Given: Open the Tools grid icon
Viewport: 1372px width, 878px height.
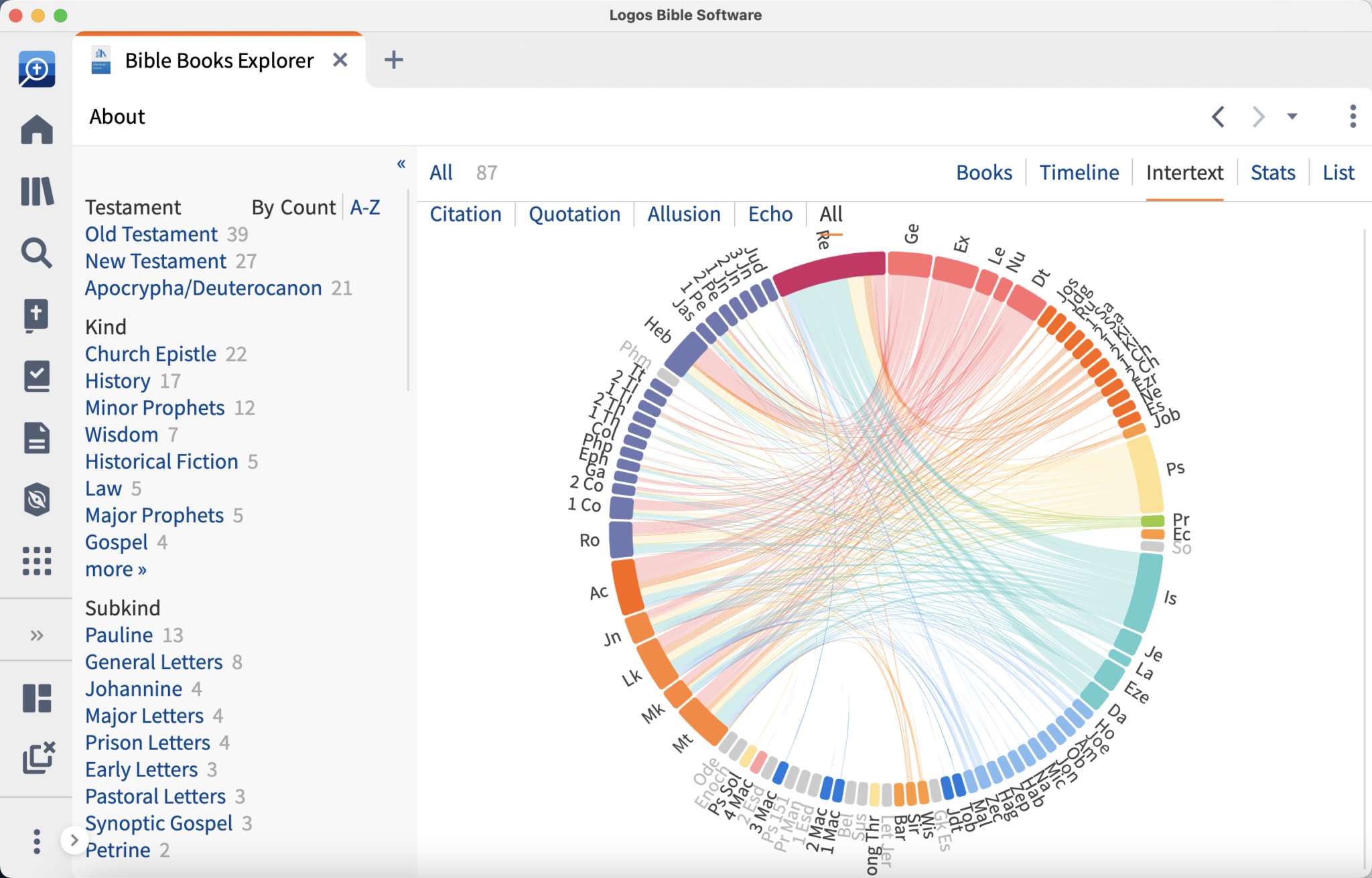Looking at the screenshot, I should (x=36, y=561).
